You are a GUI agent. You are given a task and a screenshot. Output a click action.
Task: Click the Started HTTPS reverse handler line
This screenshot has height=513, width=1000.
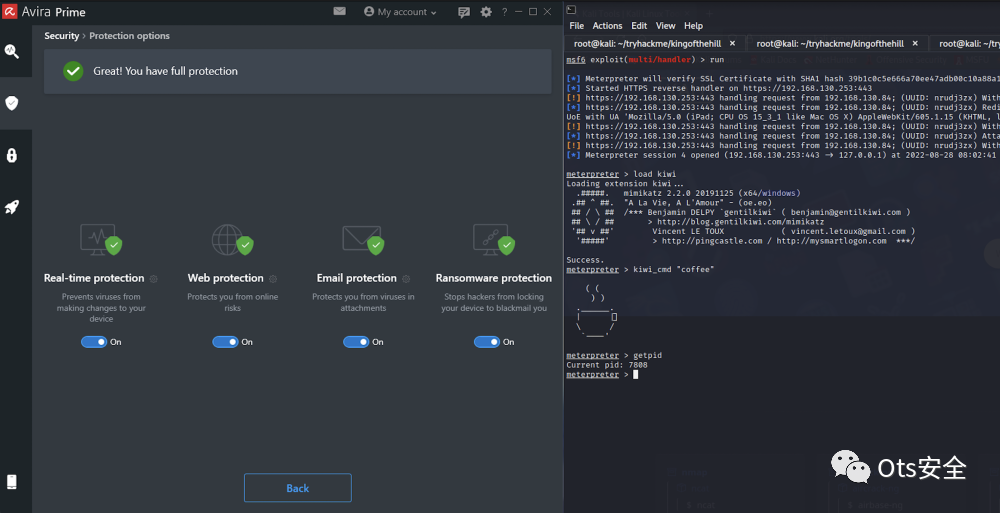click(719, 88)
